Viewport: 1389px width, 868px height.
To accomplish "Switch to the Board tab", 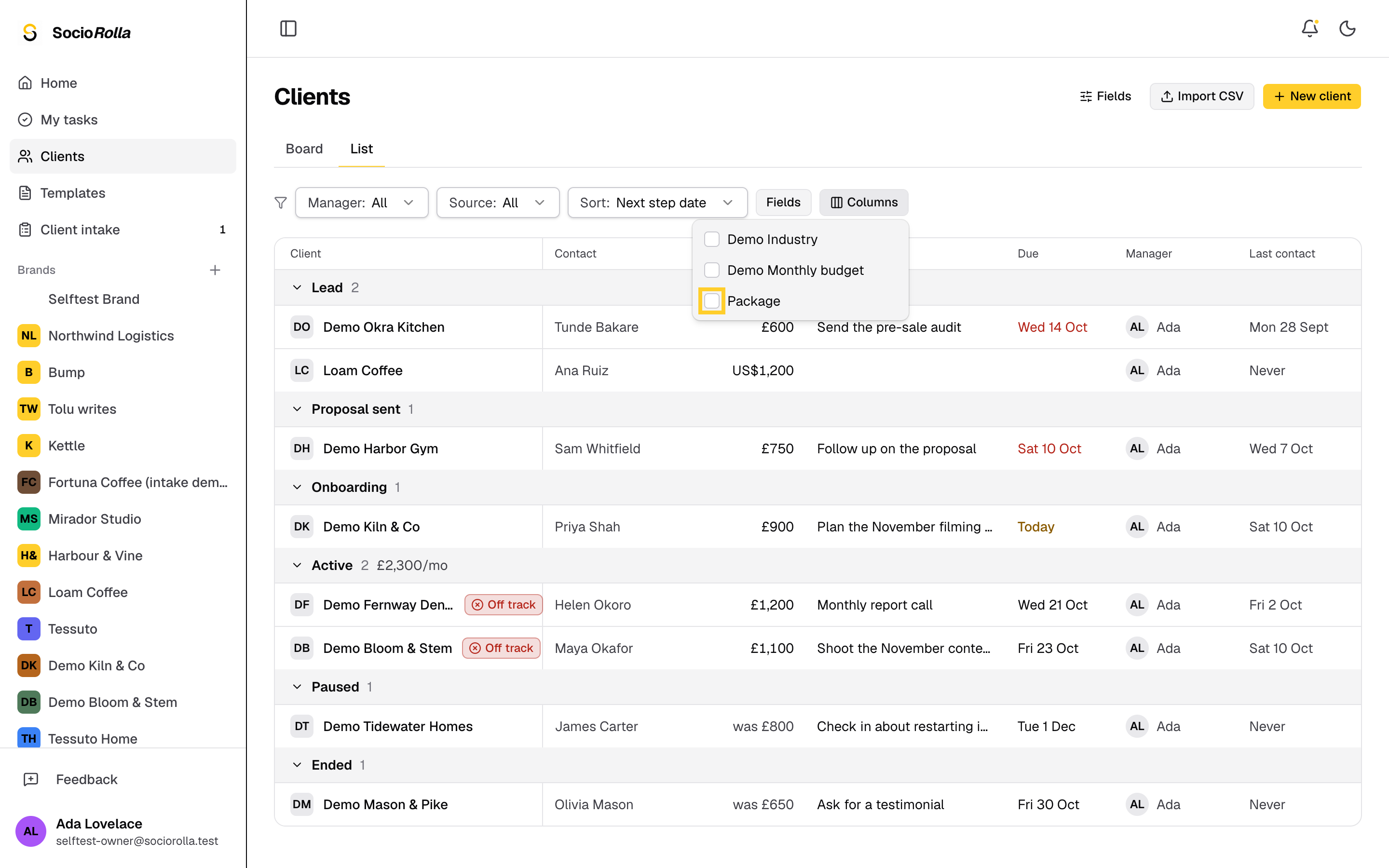I will click(304, 149).
